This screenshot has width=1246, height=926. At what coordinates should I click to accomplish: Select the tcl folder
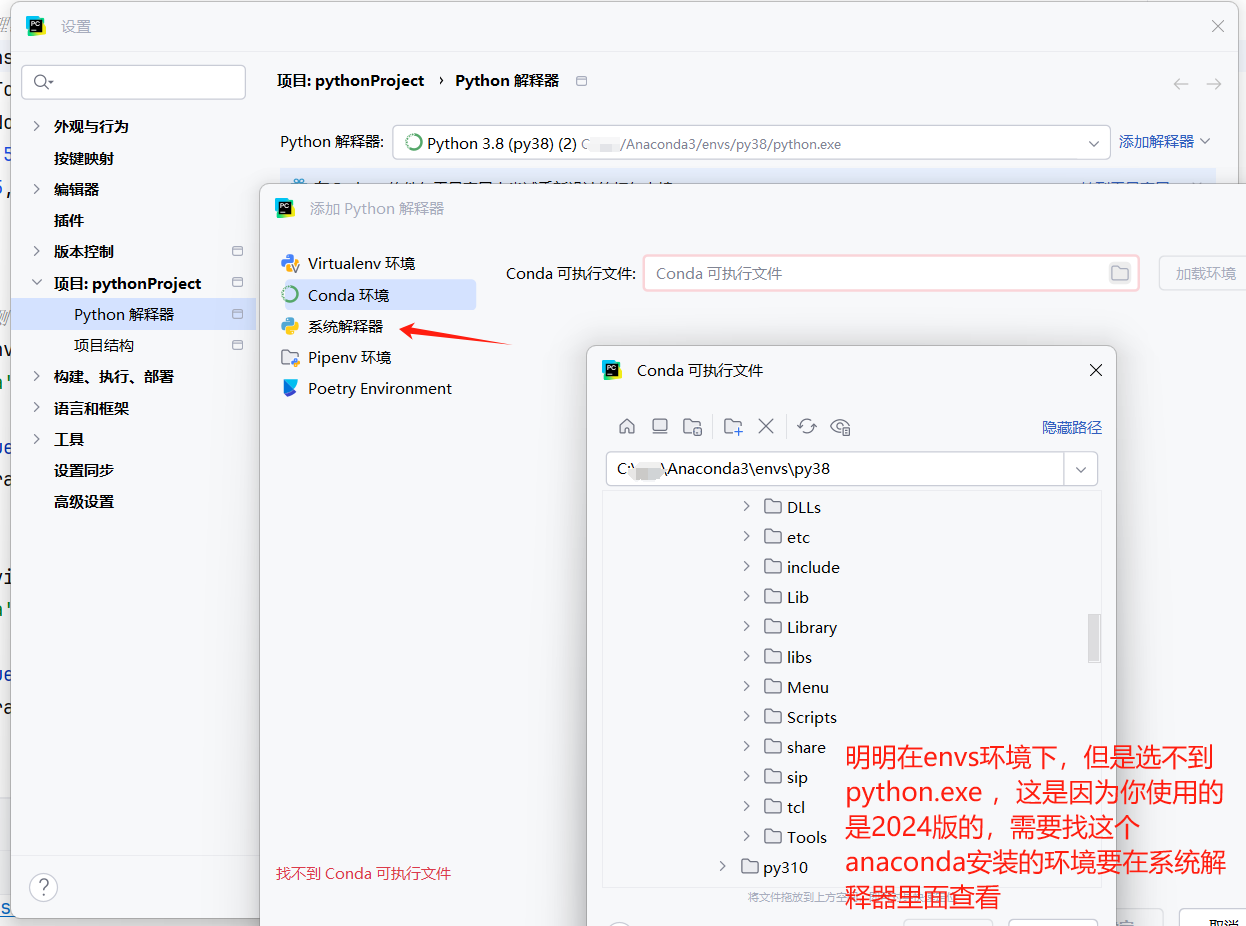pos(784,807)
